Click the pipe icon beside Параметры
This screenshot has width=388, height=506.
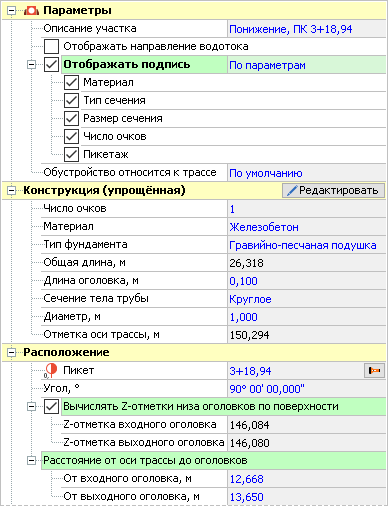pyautogui.click(x=32, y=10)
